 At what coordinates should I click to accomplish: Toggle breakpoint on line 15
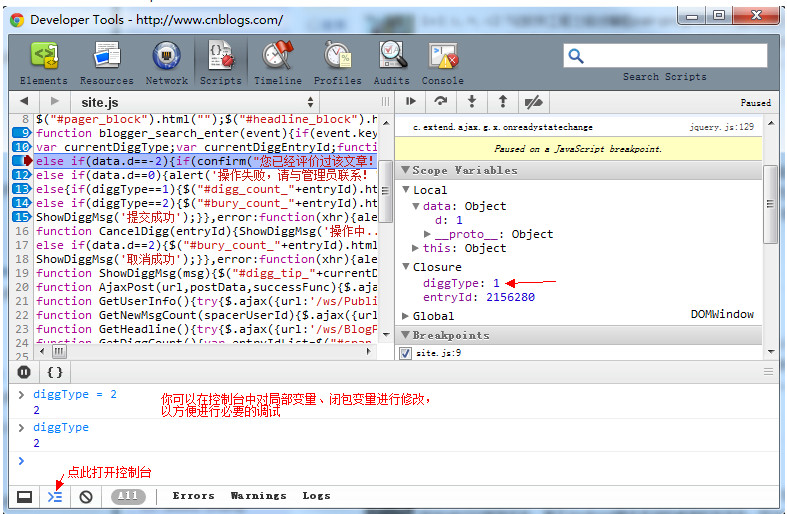coord(22,217)
